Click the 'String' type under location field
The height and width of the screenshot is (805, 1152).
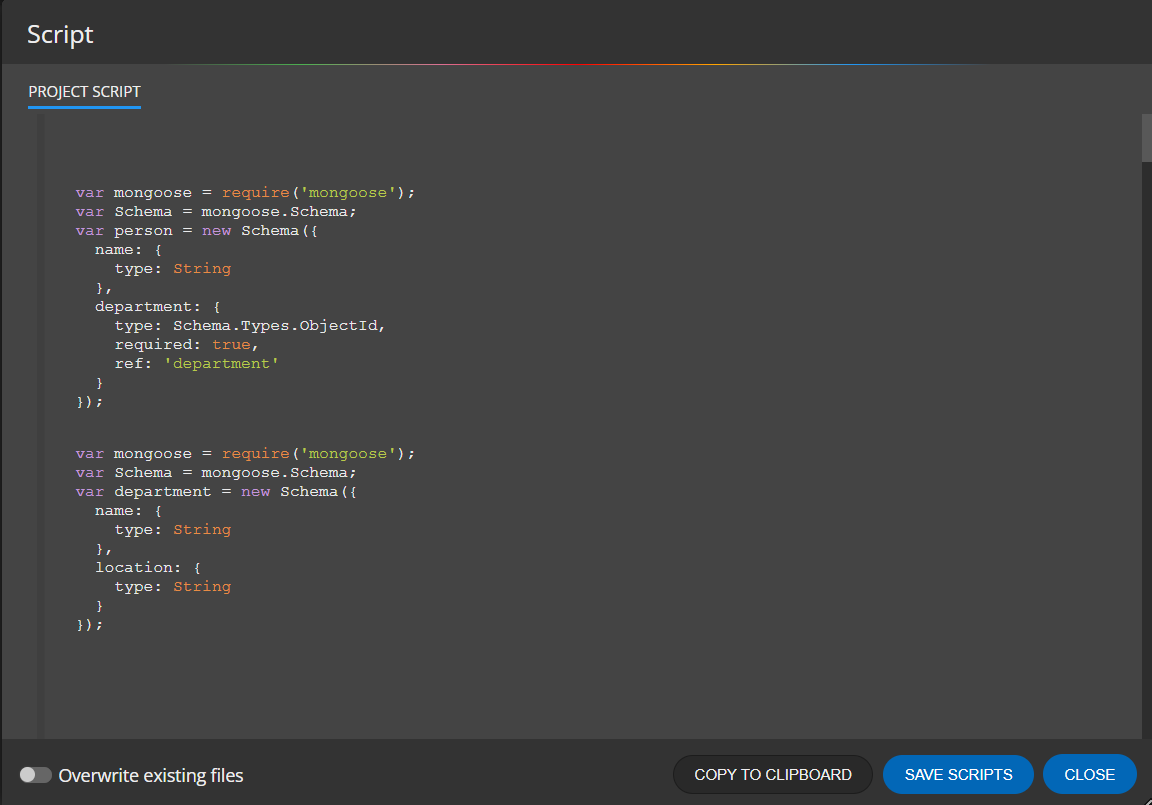[202, 586]
